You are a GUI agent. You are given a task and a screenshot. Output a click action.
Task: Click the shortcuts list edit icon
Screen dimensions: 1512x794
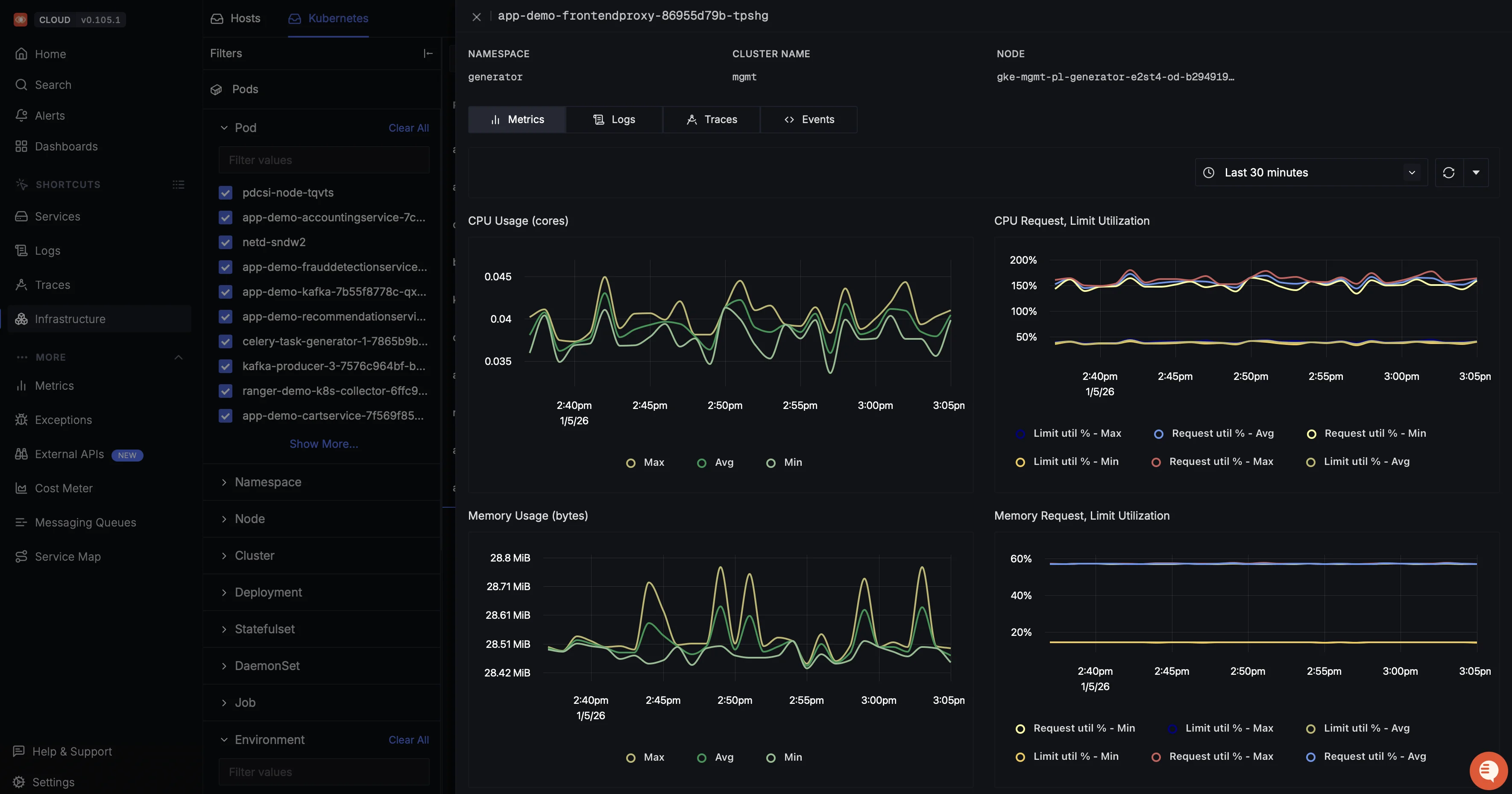(179, 185)
